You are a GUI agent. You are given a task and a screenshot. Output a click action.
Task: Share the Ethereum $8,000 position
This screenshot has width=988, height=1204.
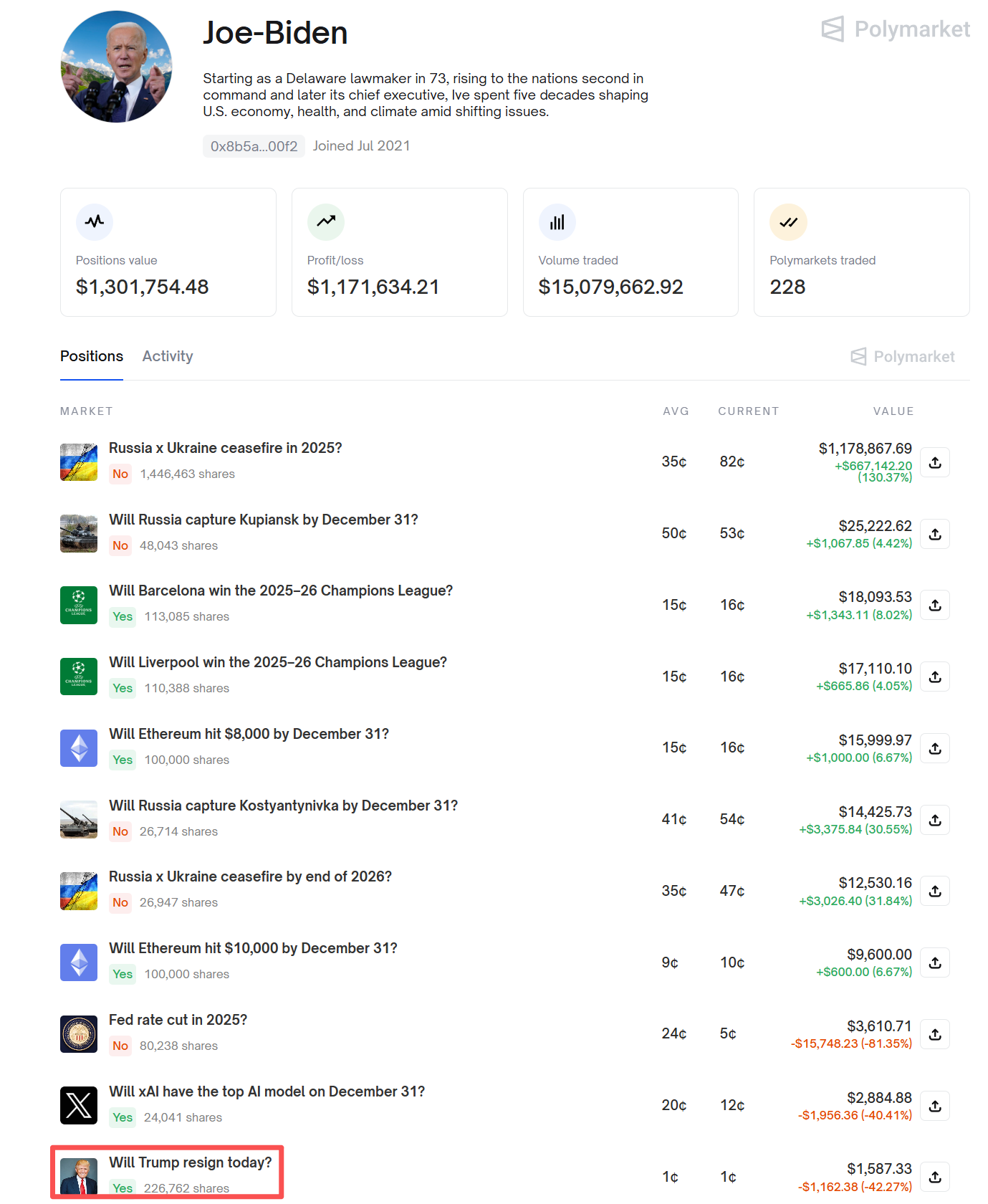click(935, 748)
